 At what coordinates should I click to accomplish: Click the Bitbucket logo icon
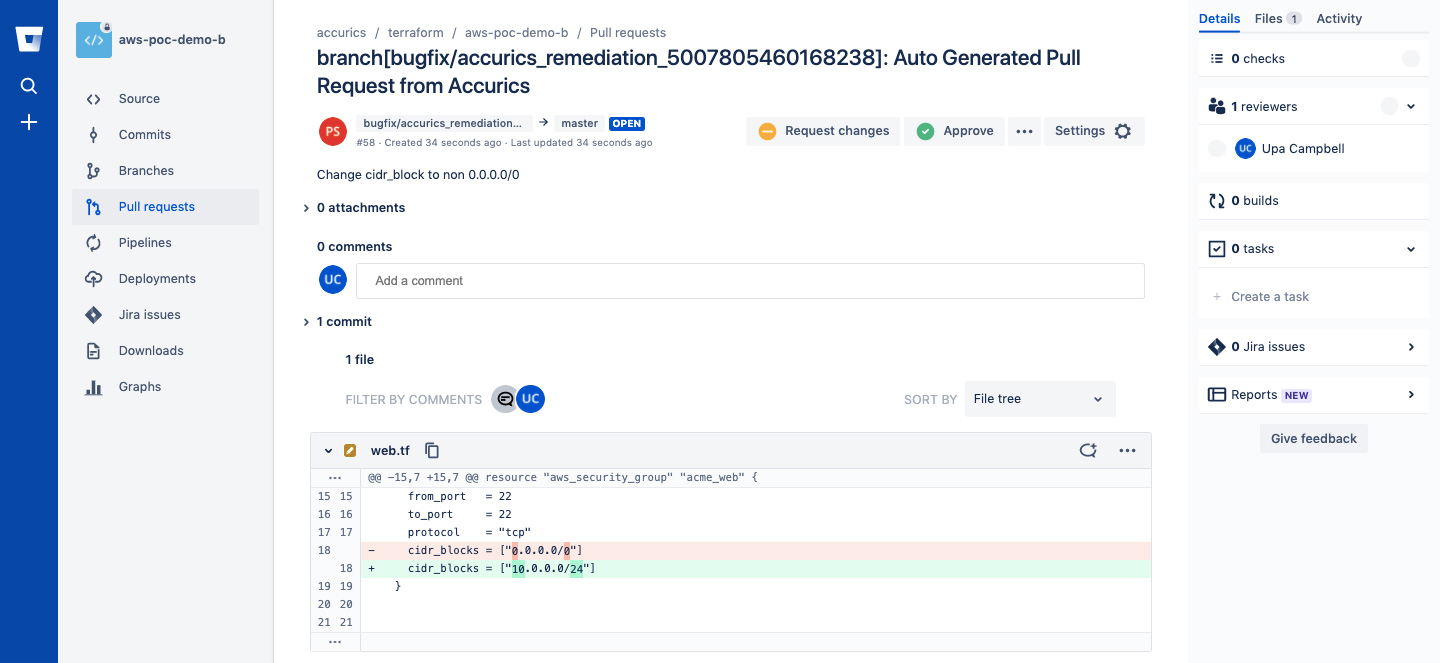29,39
